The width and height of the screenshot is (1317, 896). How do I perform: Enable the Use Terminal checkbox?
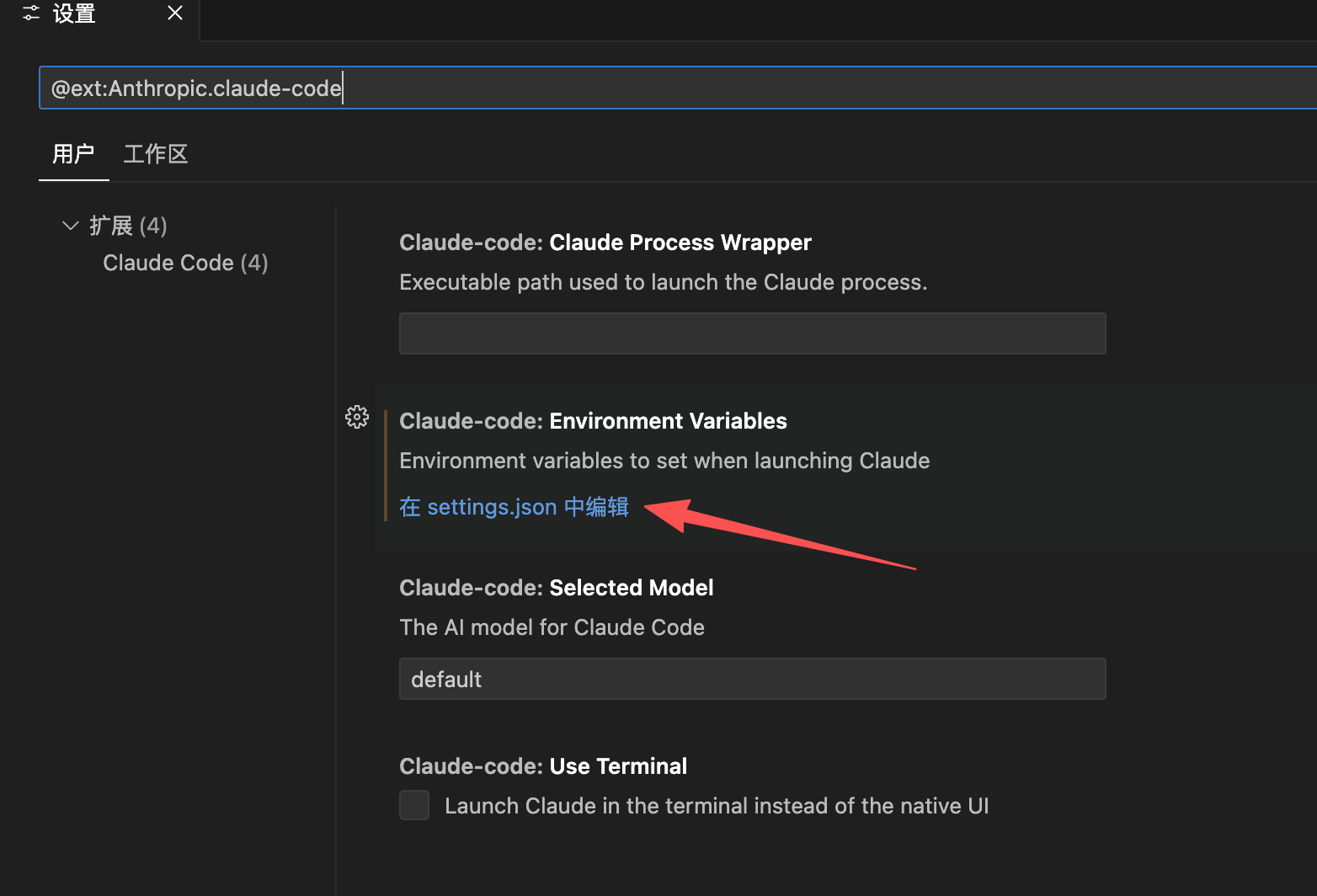point(414,805)
